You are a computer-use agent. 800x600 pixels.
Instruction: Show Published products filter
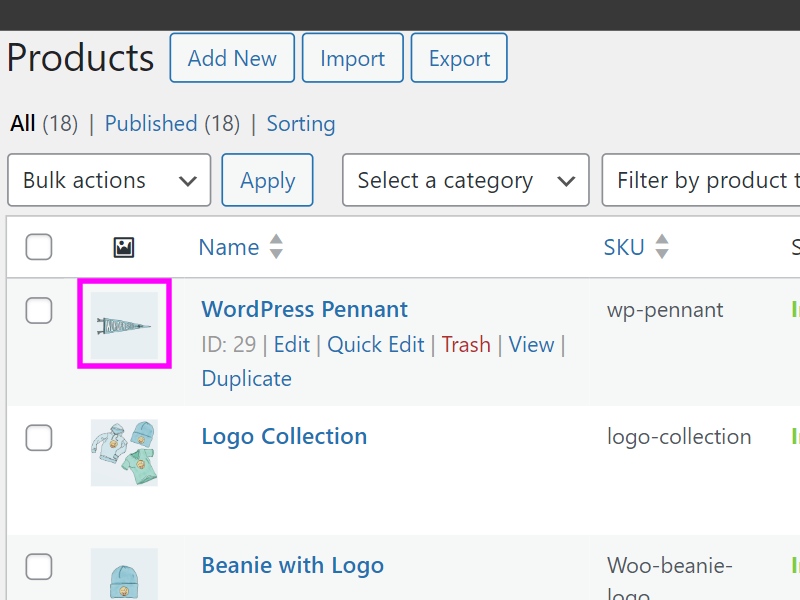tap(151, 123)
